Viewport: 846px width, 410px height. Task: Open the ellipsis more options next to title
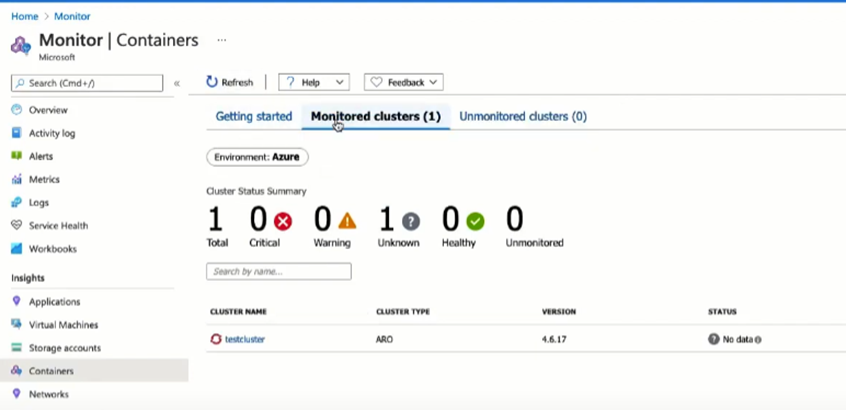point(222,40)
